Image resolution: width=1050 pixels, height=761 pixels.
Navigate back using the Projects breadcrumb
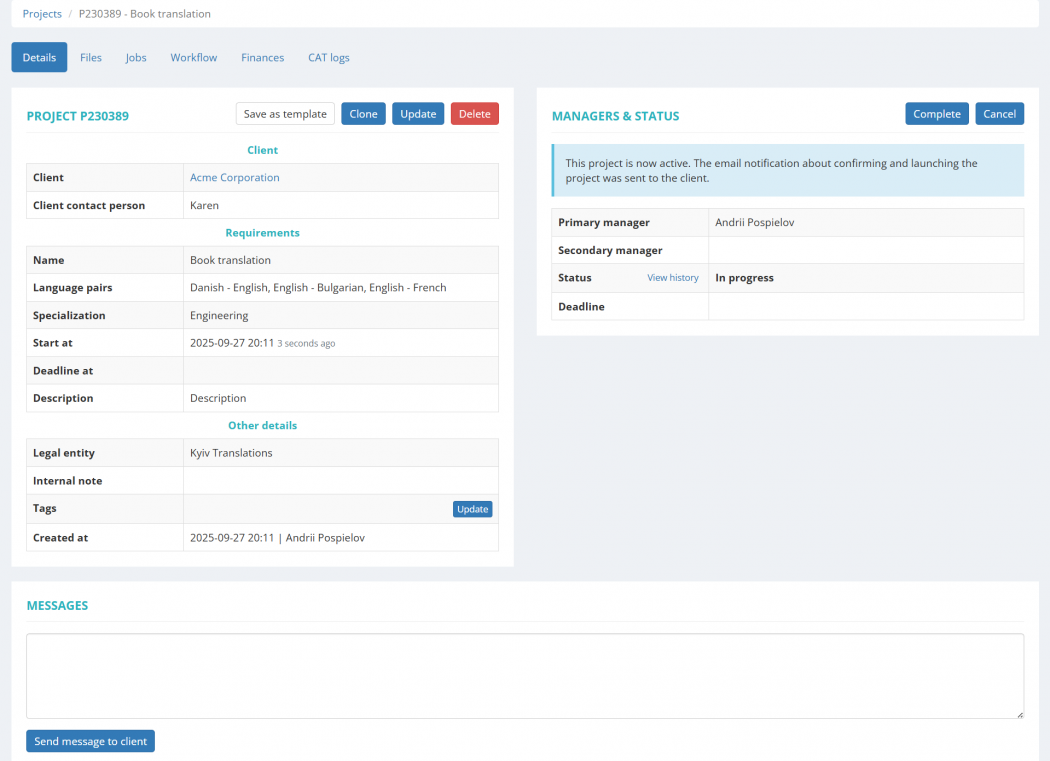(x=42, y=13)
